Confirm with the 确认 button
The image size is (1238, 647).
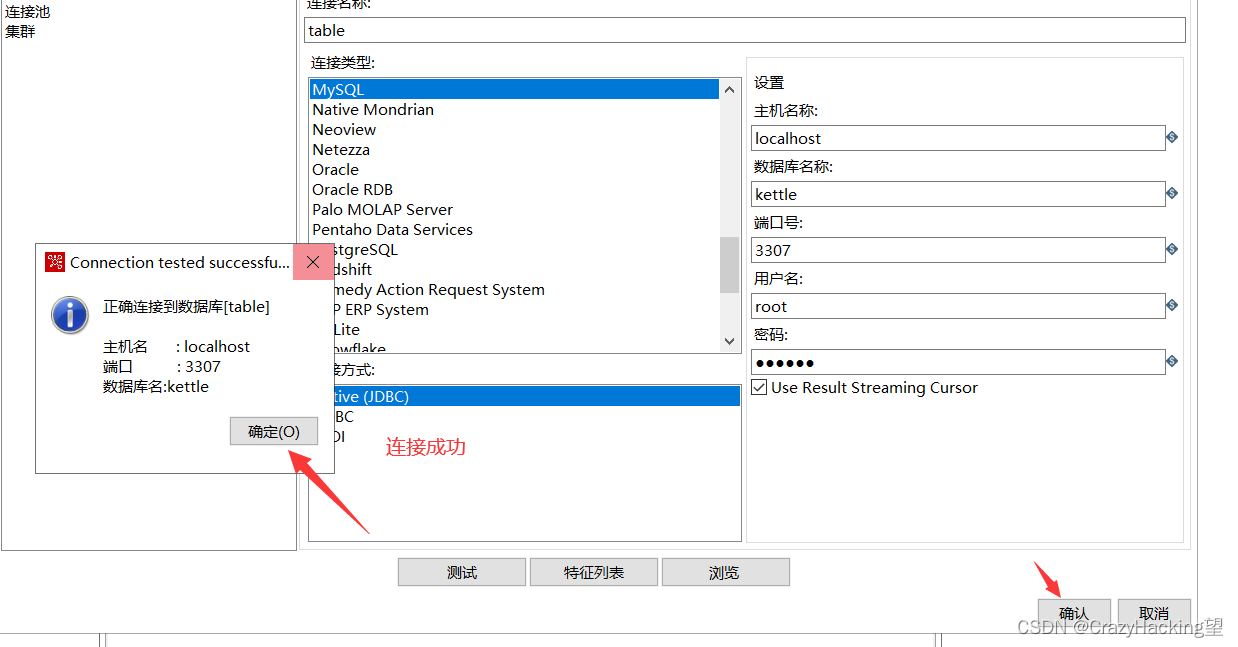point(1074,613)
